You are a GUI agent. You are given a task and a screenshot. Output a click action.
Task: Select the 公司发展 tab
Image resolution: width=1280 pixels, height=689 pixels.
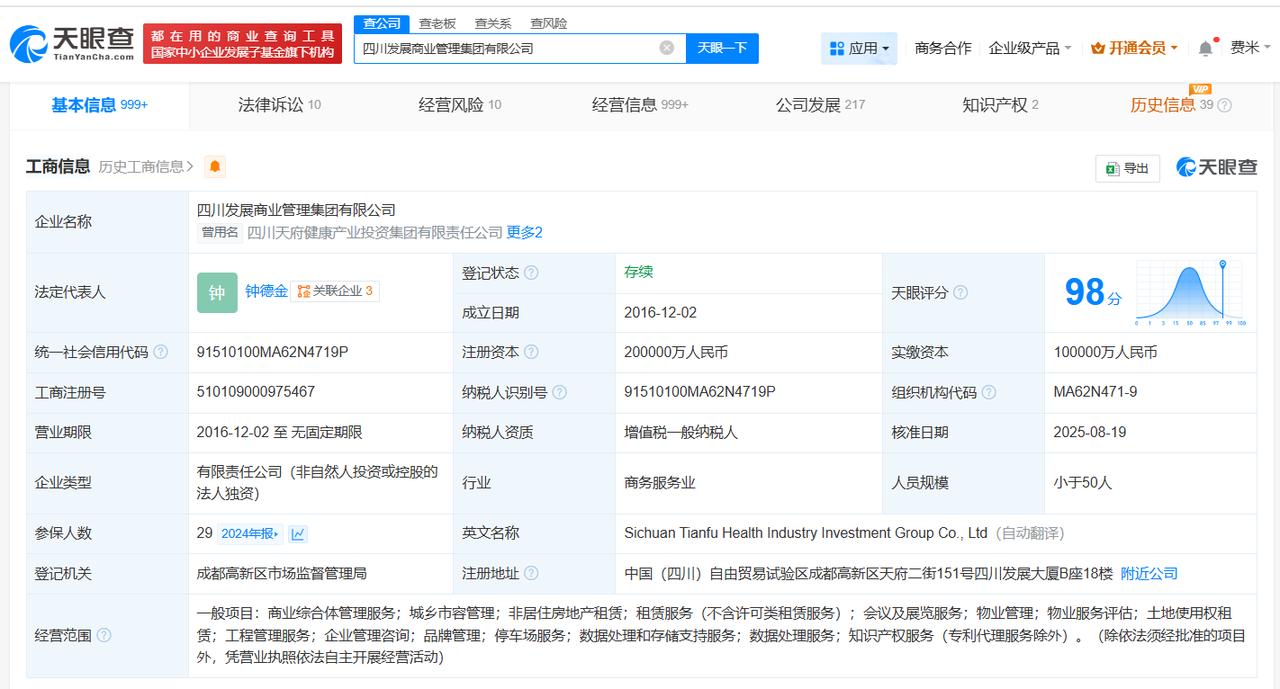click(x=820, y=105)
